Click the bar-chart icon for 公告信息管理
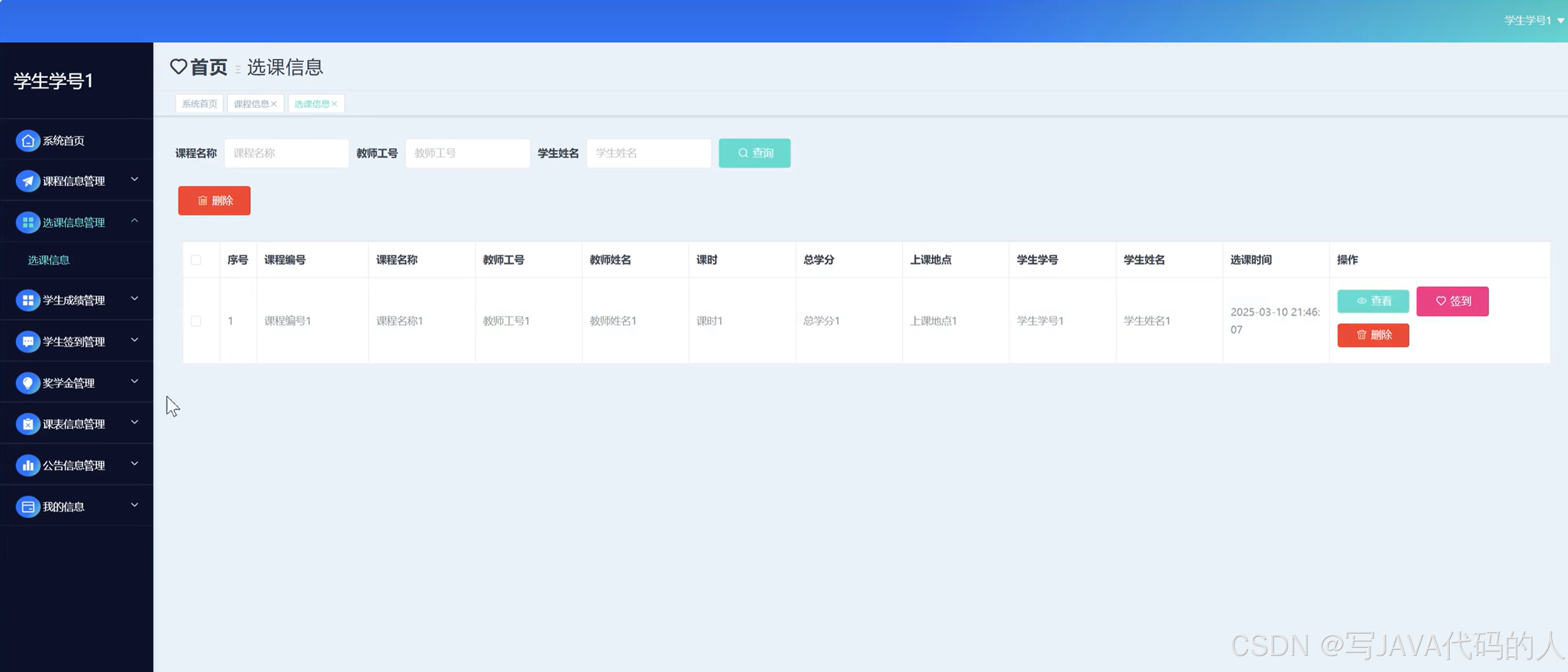 (27, 466)
